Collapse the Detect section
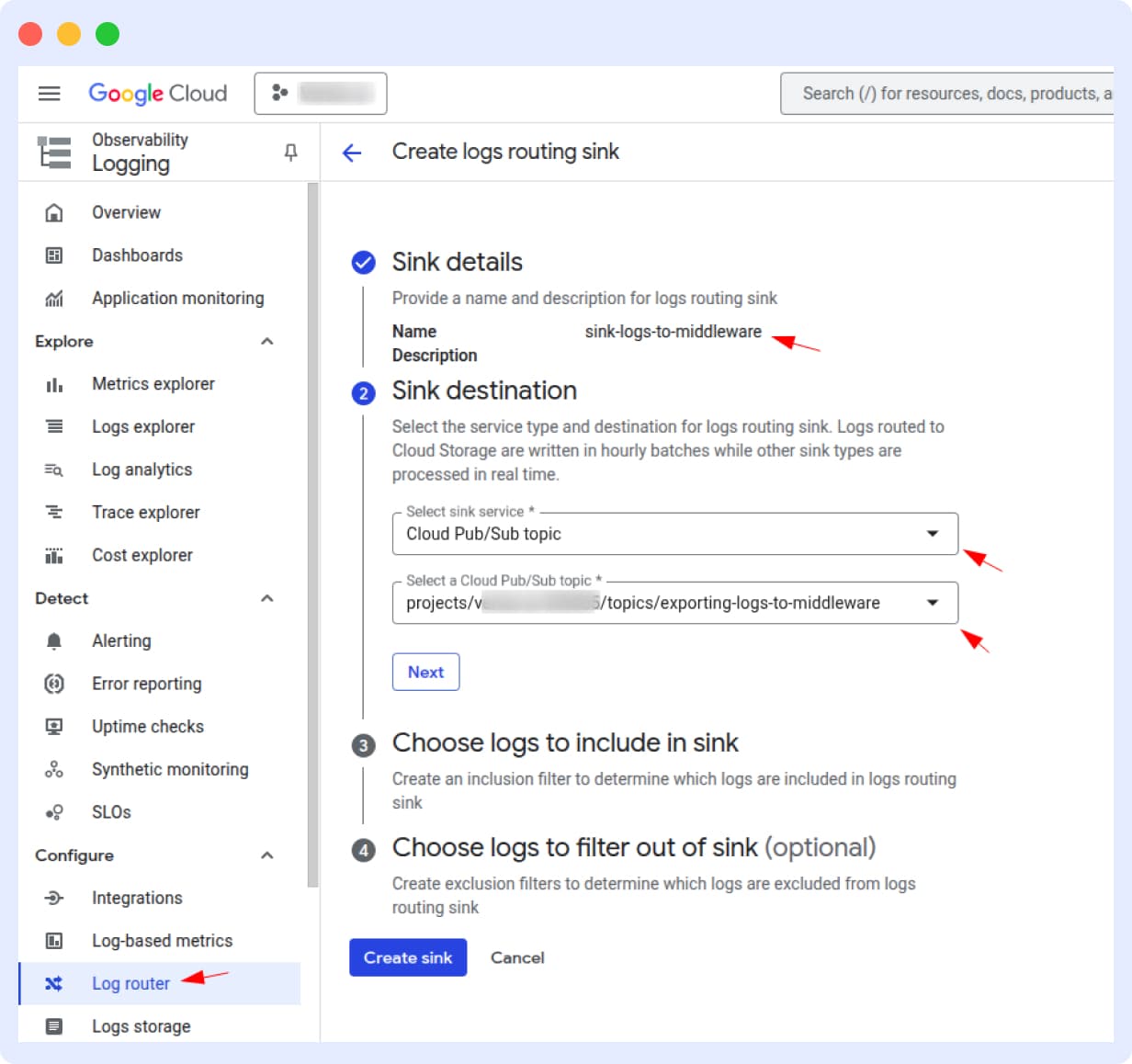This screenshot has width=1132, height=1064. (x=267, y=599)
